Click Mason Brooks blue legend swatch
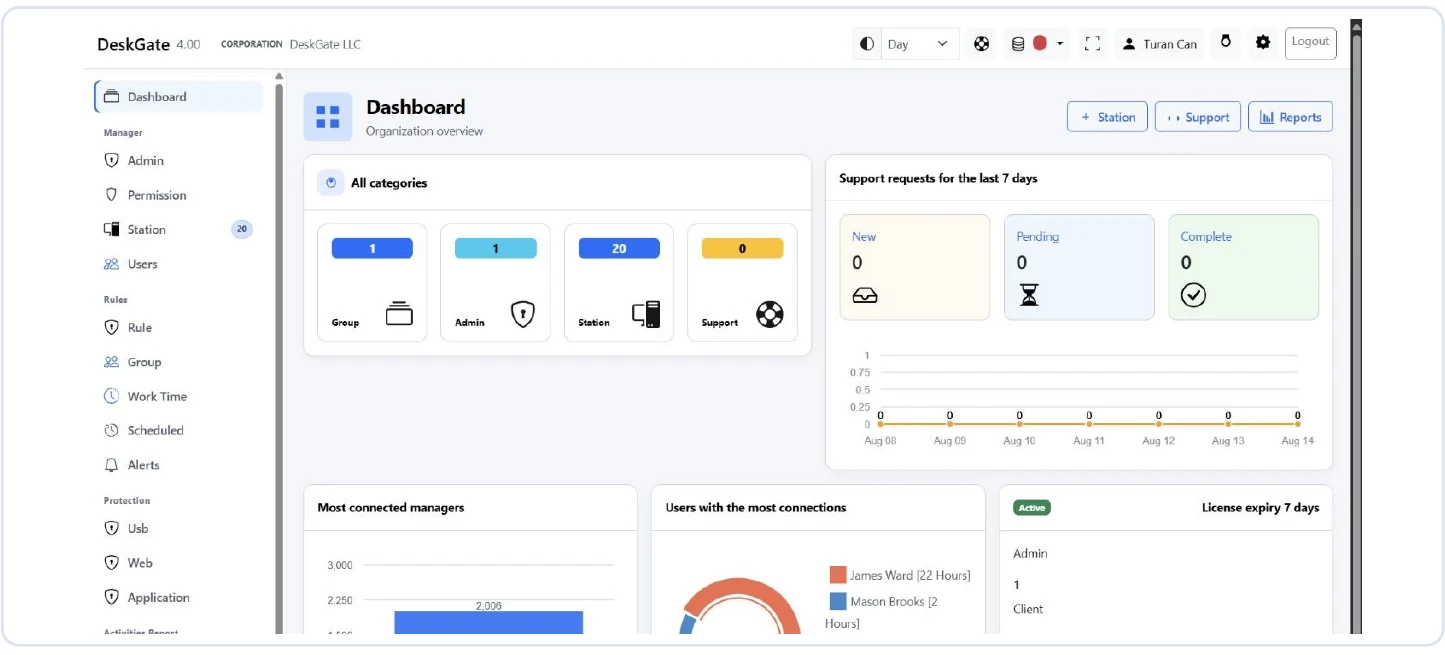The height and width of the screenshot is (655, 1445). point(838,602)
